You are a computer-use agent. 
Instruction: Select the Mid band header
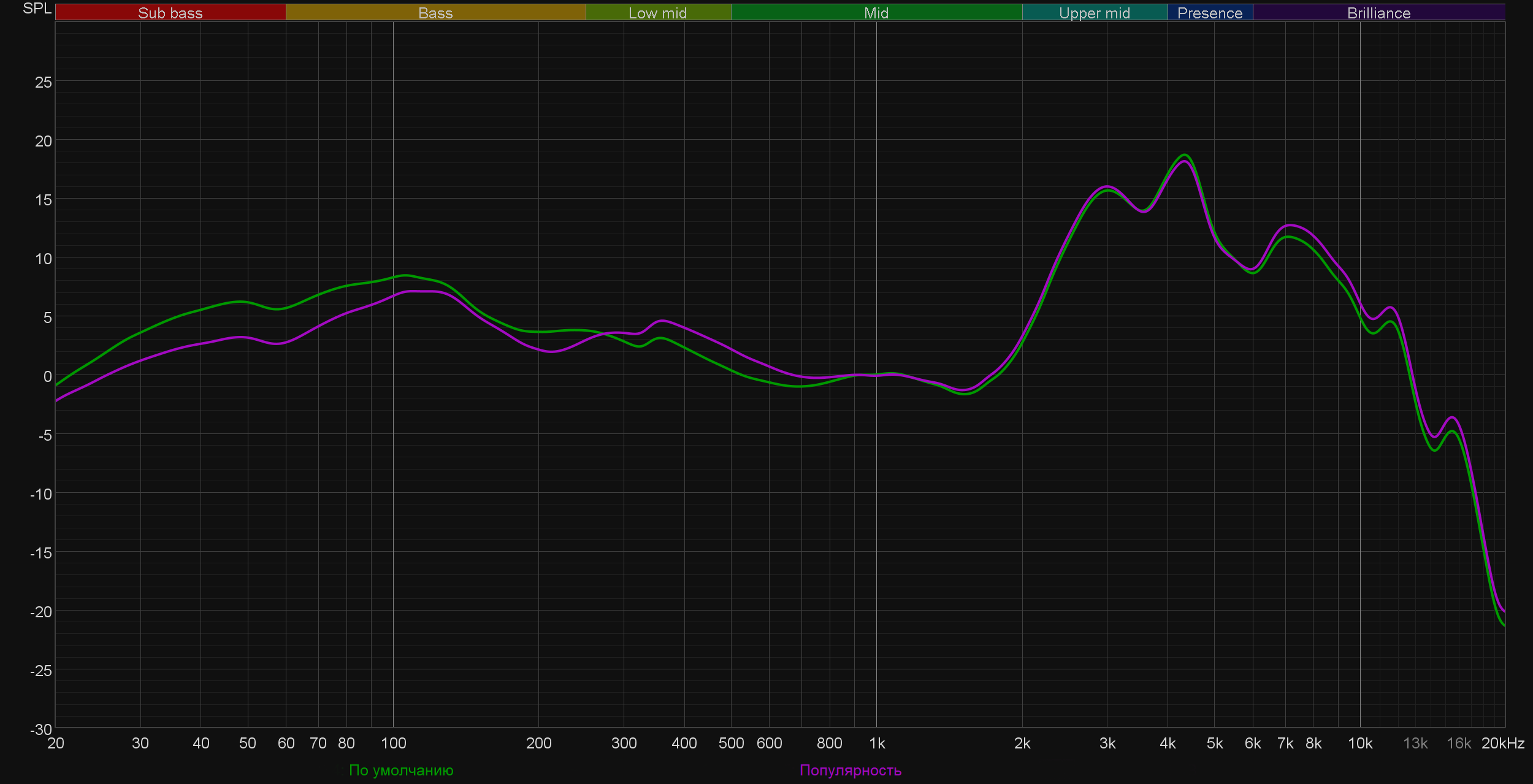click(876, 13)
